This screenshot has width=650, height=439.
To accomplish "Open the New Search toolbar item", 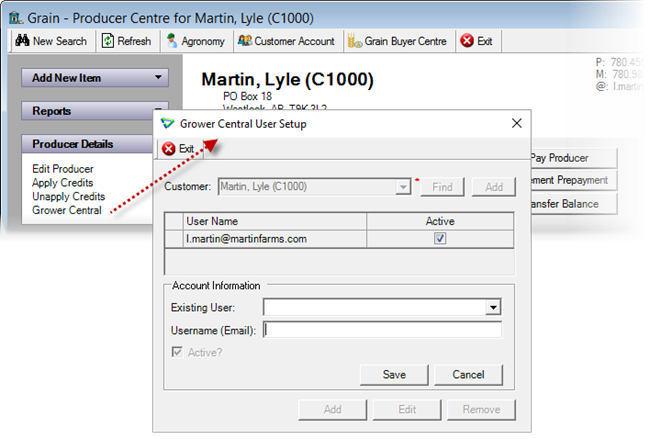I will tap(51, 41).
